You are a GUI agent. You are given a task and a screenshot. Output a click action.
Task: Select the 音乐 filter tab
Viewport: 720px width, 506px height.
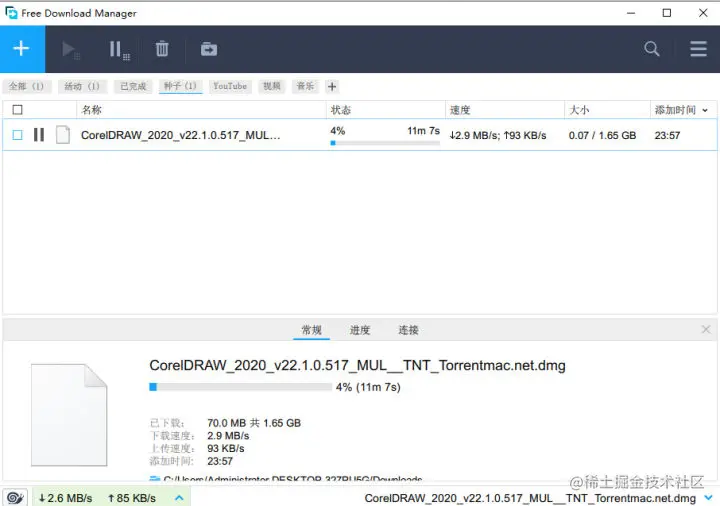pyautogui.click(x=305, y=86)
